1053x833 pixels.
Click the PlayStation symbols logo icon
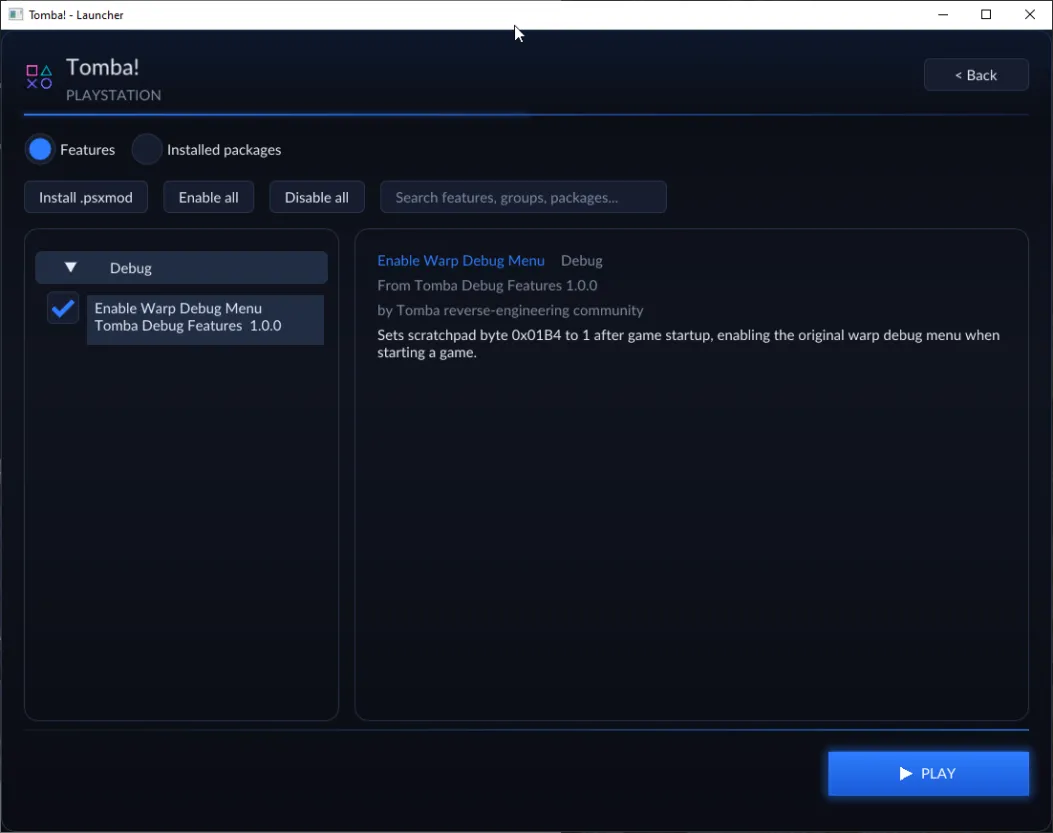(39, 77)
